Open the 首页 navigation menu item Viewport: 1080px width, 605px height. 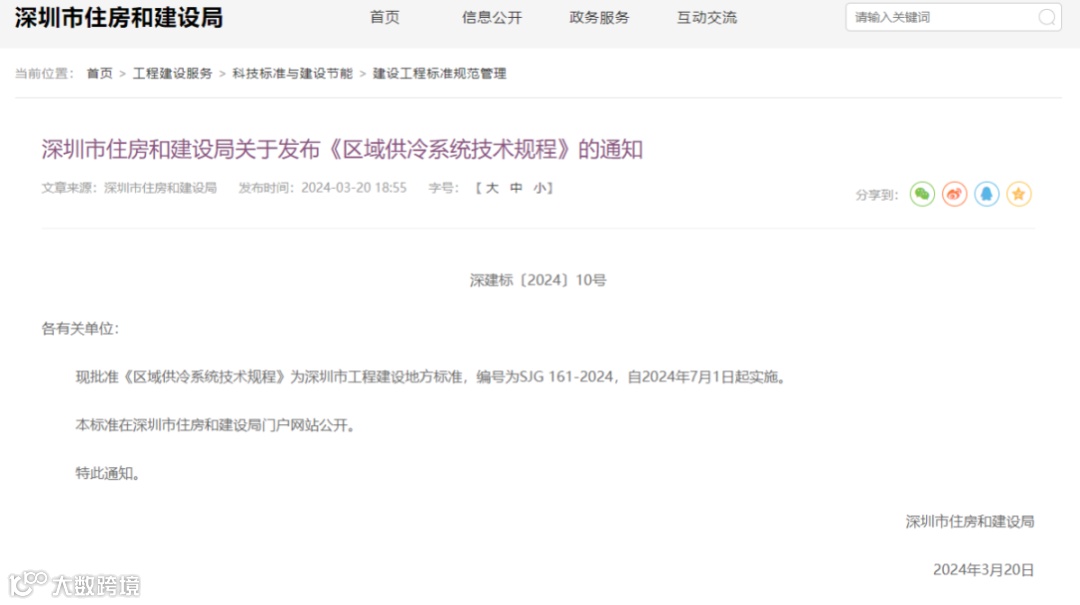[x=384, y=17]
